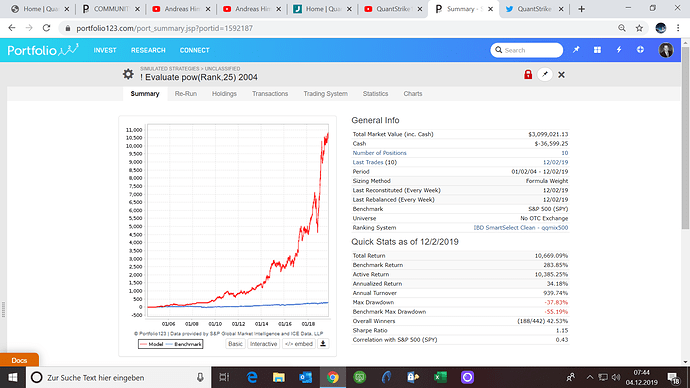The height and width of the screenshot is (388, 690).
Task: Download the chart image
Action: 323,344
